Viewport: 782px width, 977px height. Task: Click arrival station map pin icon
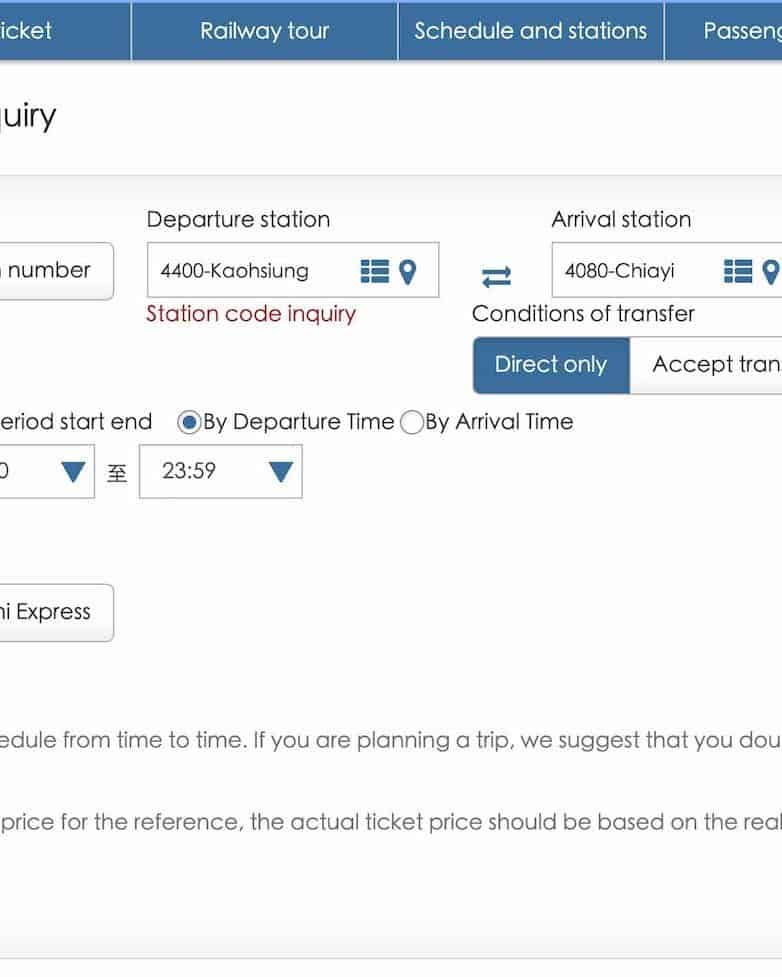770,271
